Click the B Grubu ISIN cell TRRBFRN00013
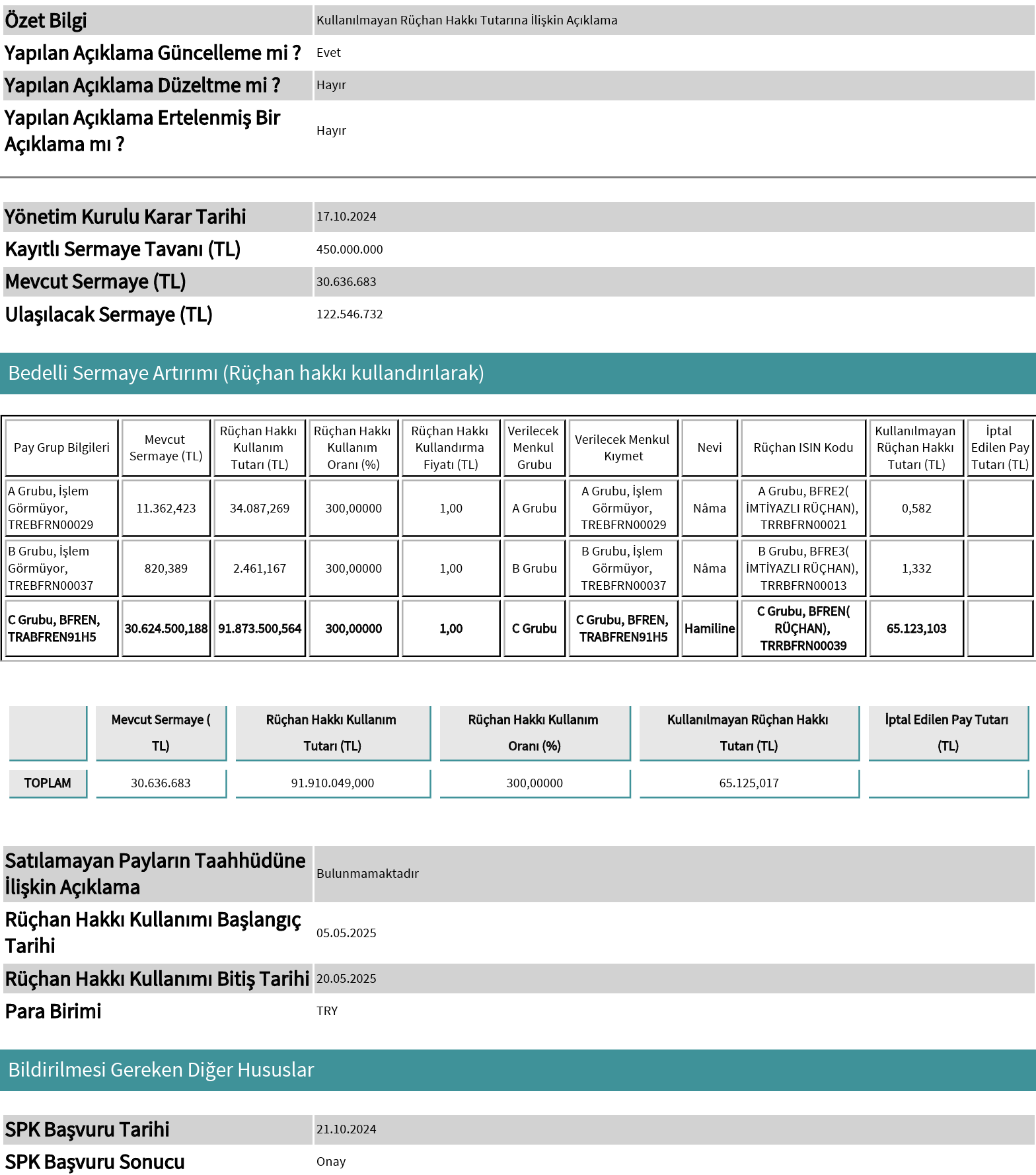 coord(803,569)
